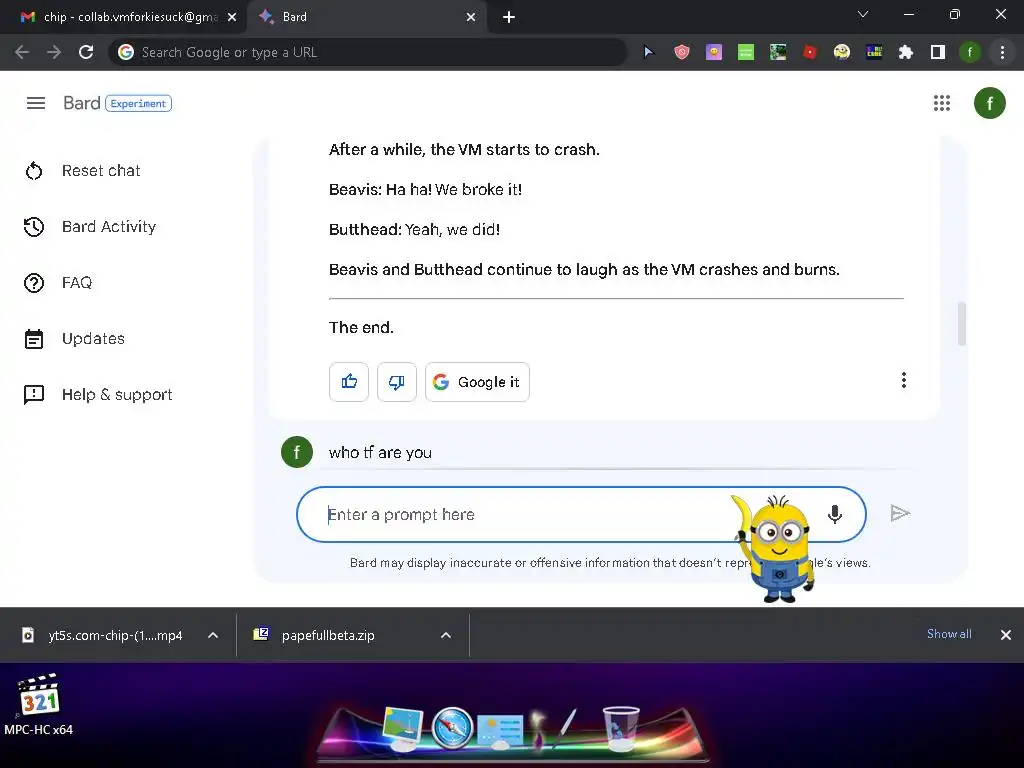Give thumbs down to Bard's response
This screenshot has height=768, width=1024.
pos(396,382)
